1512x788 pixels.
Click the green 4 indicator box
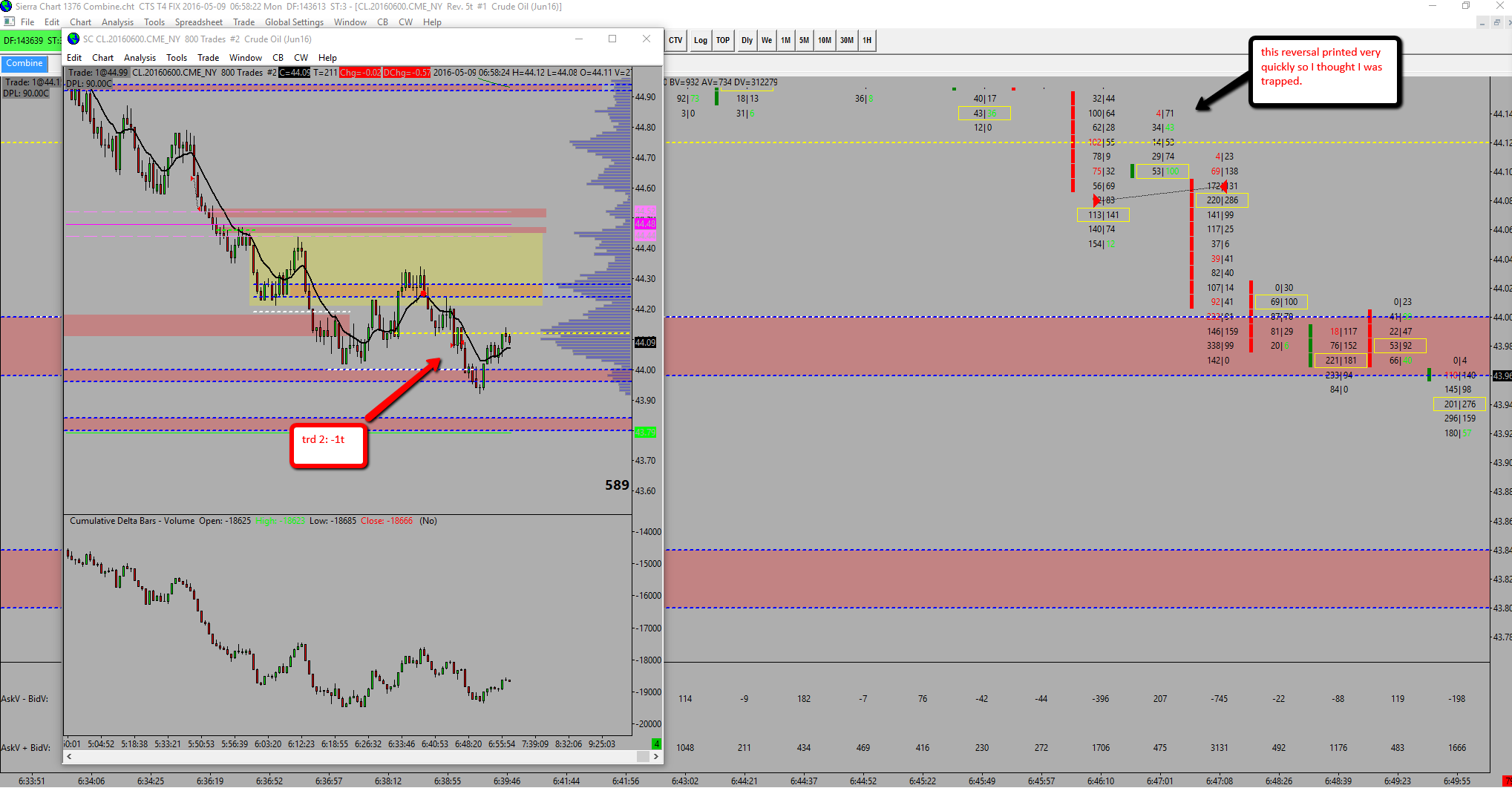(x=656, y=743)
